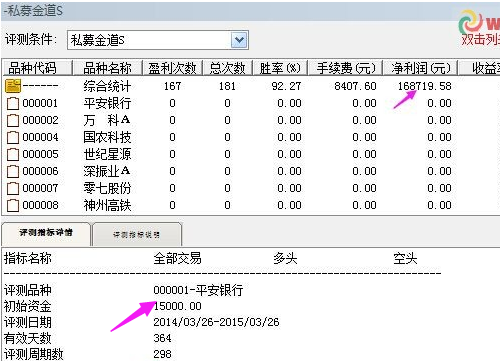Click the -私募金道S window title
500x361 pixels.
[33, 11]
